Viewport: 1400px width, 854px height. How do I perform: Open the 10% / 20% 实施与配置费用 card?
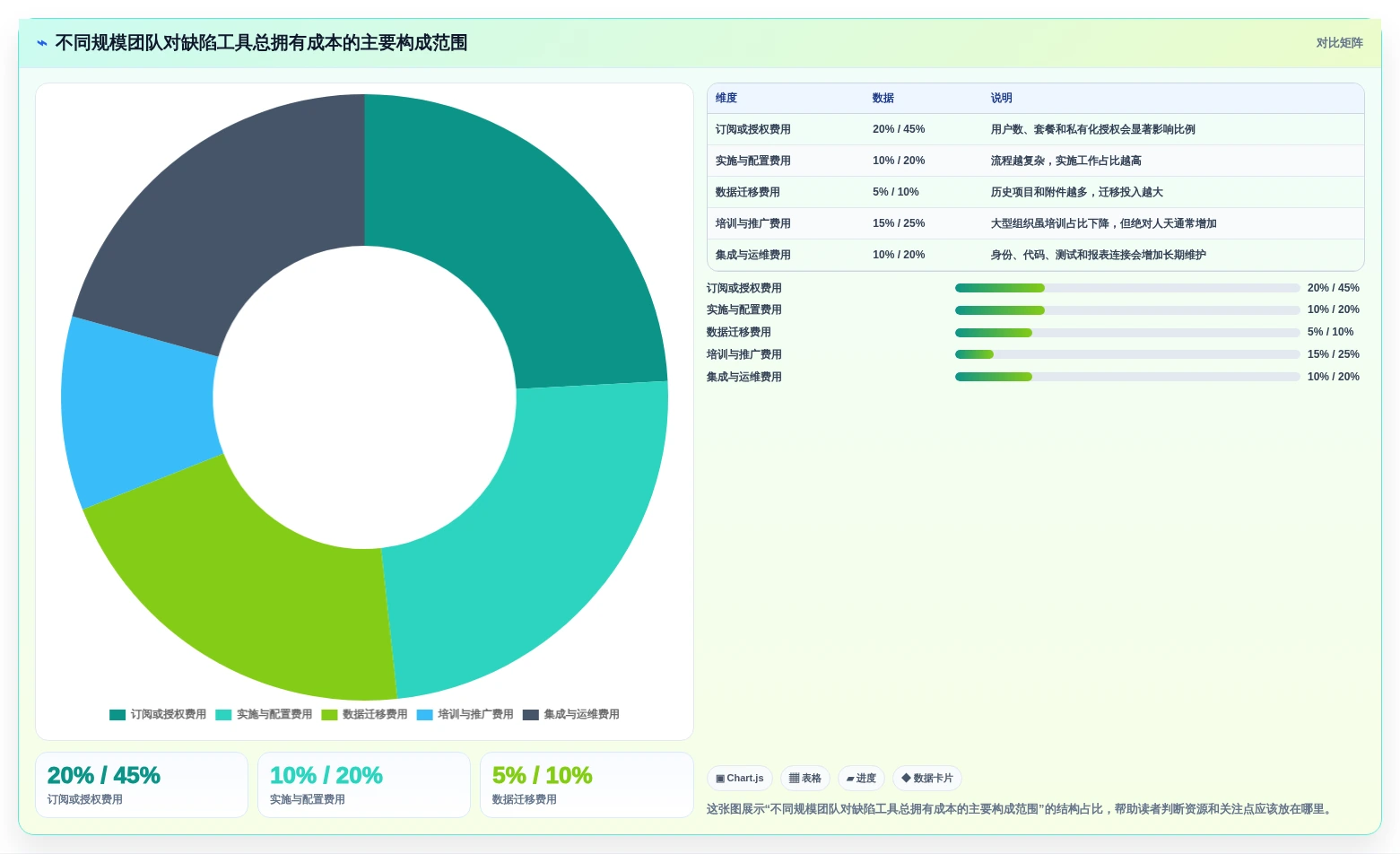tap(364, 785)
